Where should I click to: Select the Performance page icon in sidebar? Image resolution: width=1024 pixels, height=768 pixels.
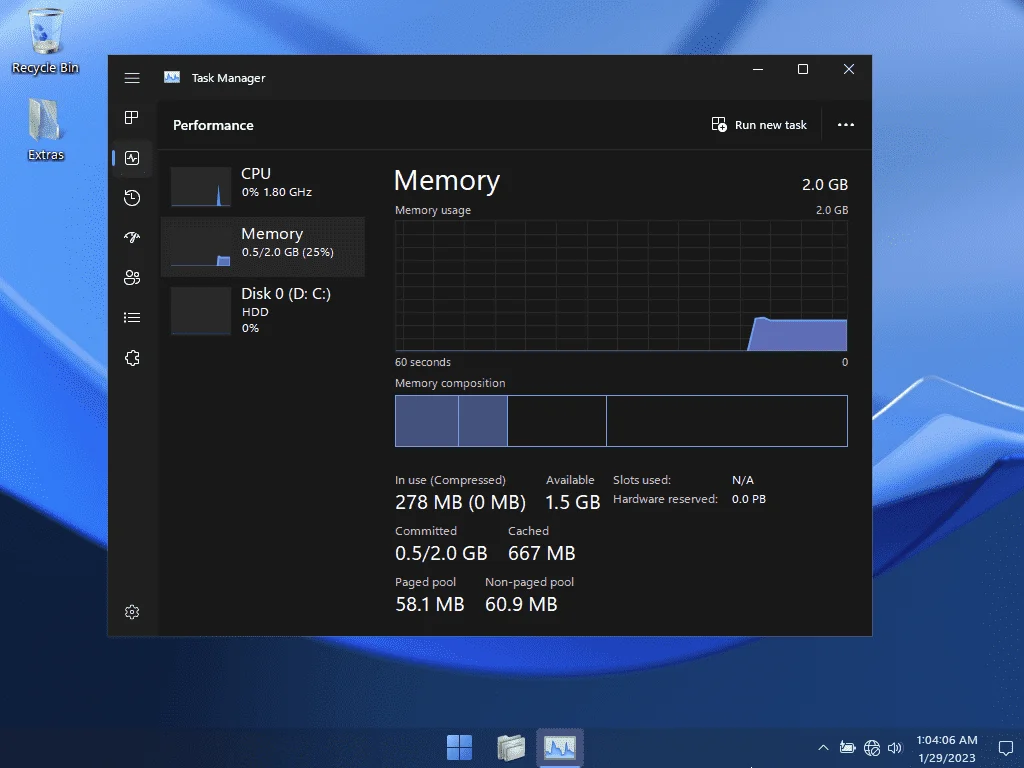coord(132,158)
